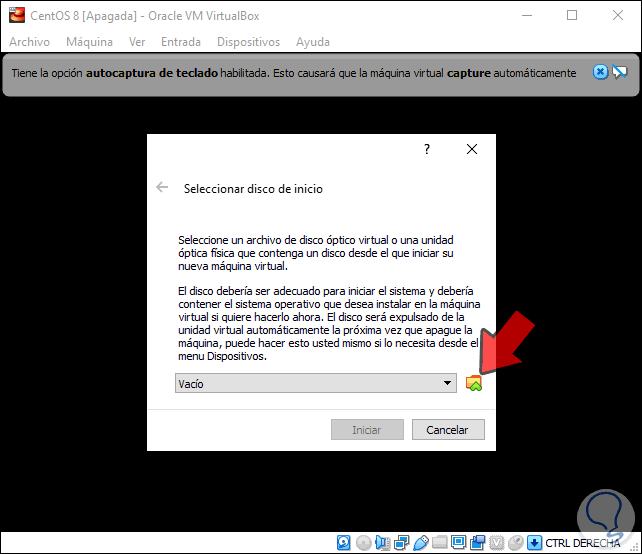Open the Ver menu
Viewport: 642px width, 554px height.
pos(137,42)
